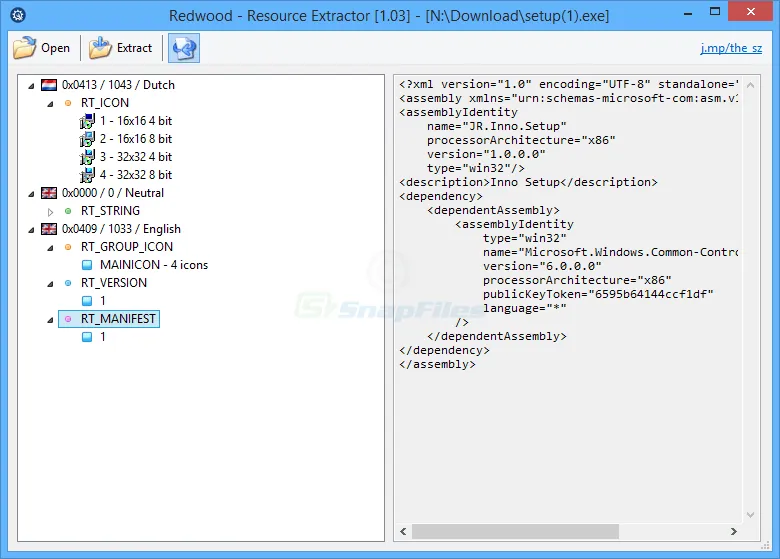Click the app gear icon in title bar

click(x=18, y=15)
